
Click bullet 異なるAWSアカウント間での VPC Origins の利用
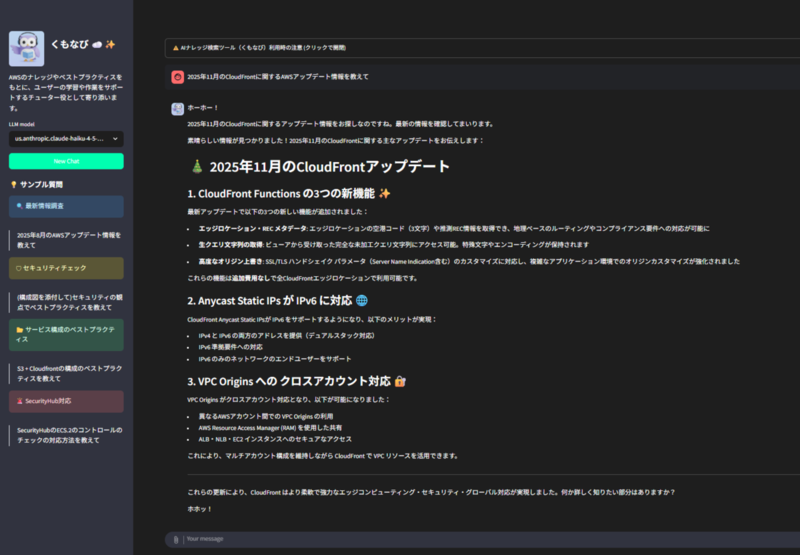click(266, 417)
